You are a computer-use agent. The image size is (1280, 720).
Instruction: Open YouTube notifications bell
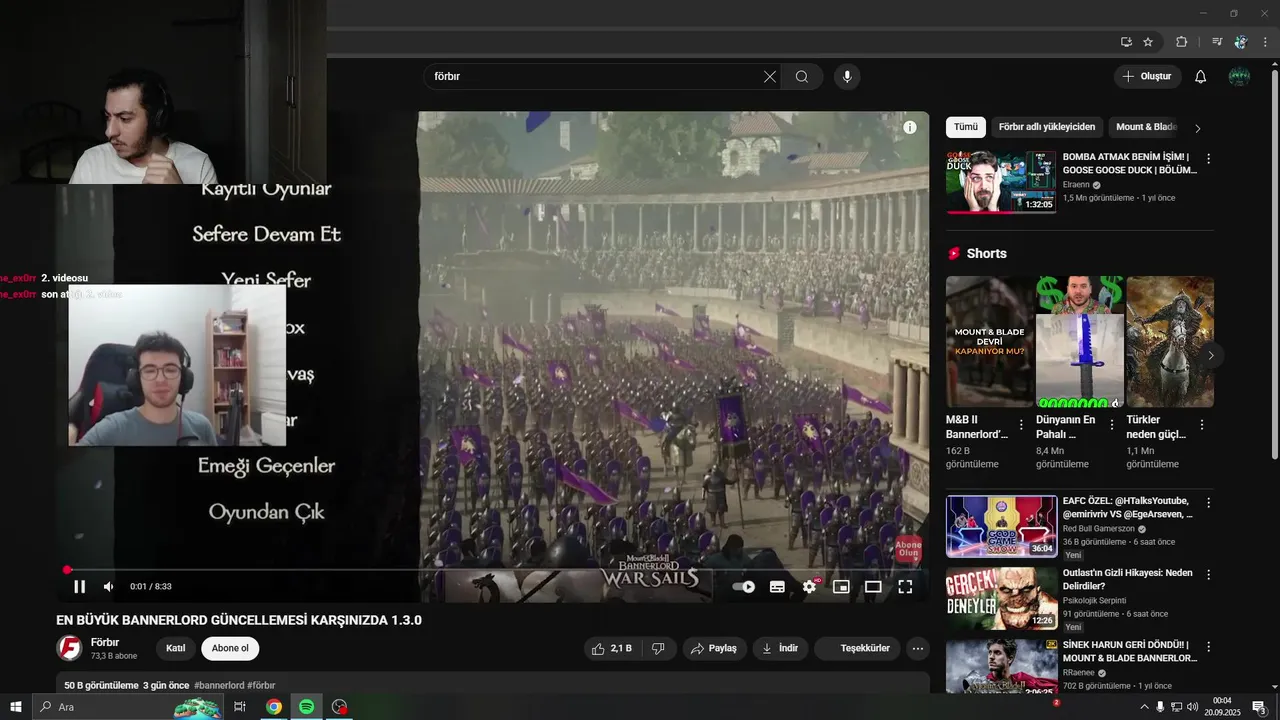1201,77
